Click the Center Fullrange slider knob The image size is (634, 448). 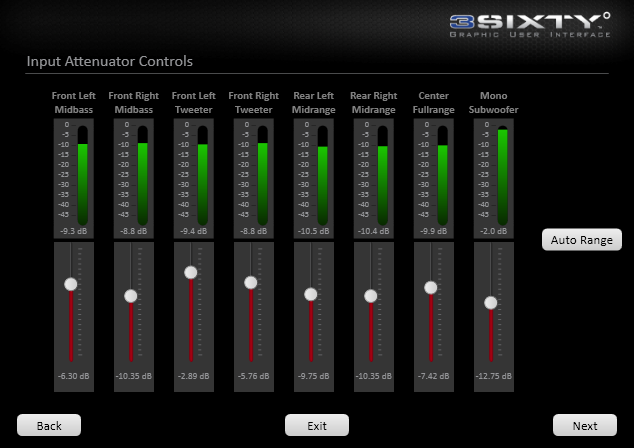pos(431,287)
